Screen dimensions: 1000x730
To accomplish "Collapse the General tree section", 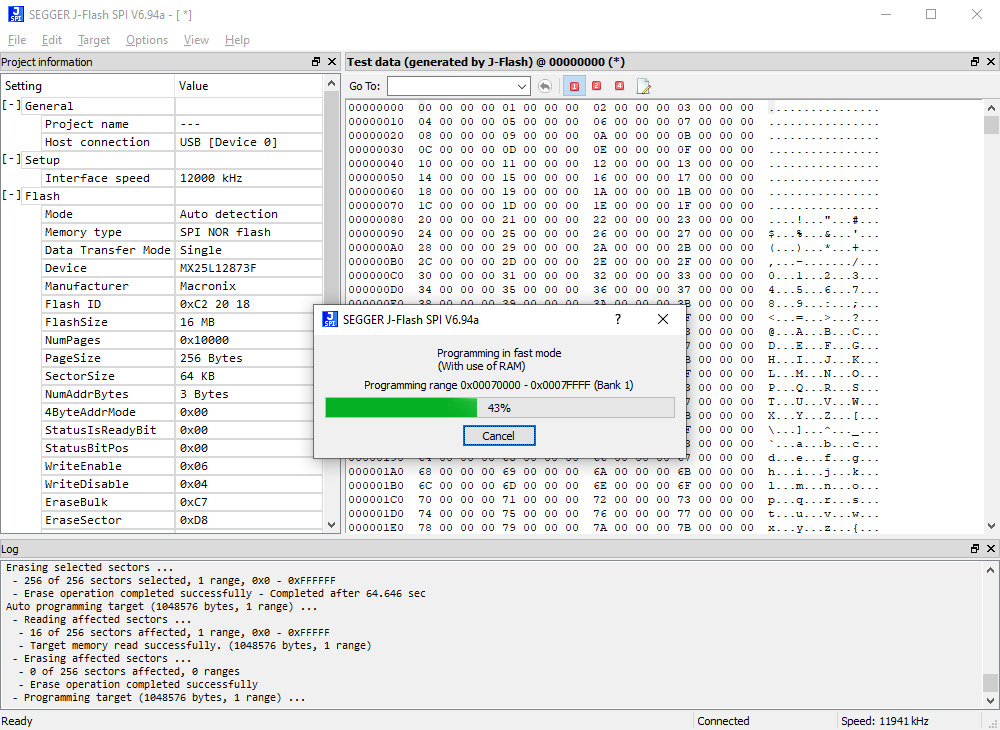I will pyautogui.click(x=11, y=106).
